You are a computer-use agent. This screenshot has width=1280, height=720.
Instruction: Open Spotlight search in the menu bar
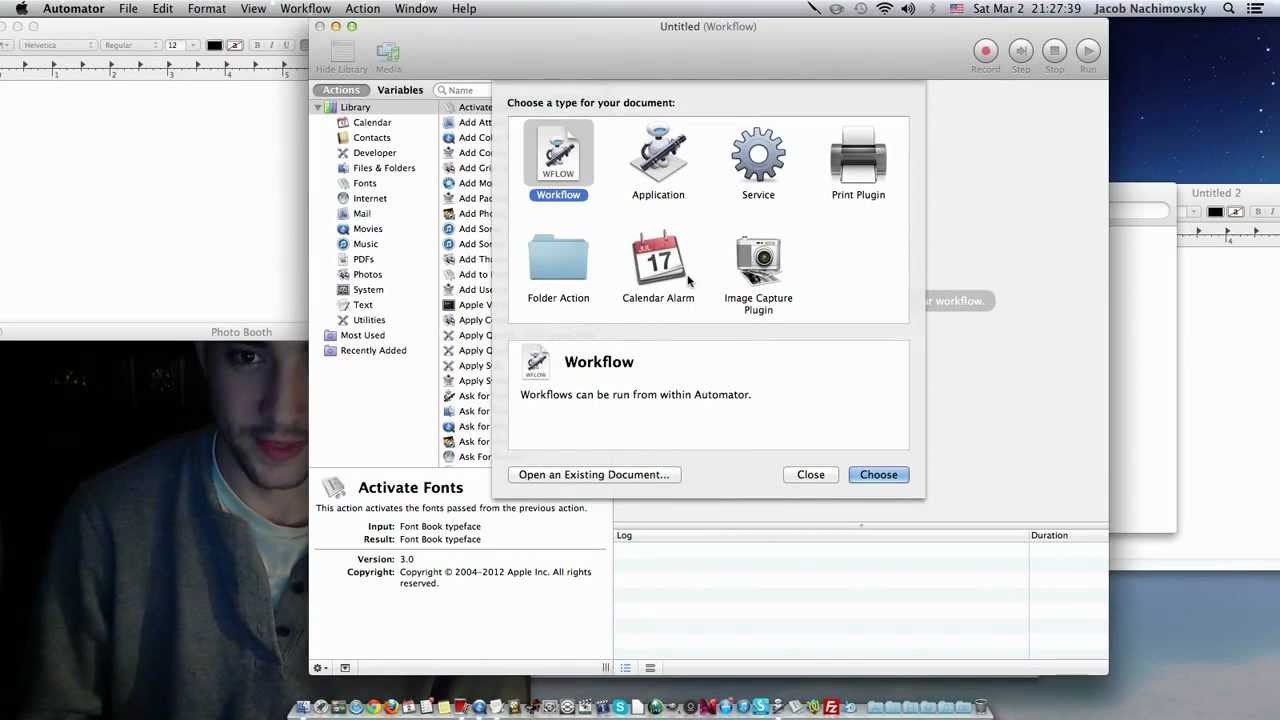point(1229,8)
